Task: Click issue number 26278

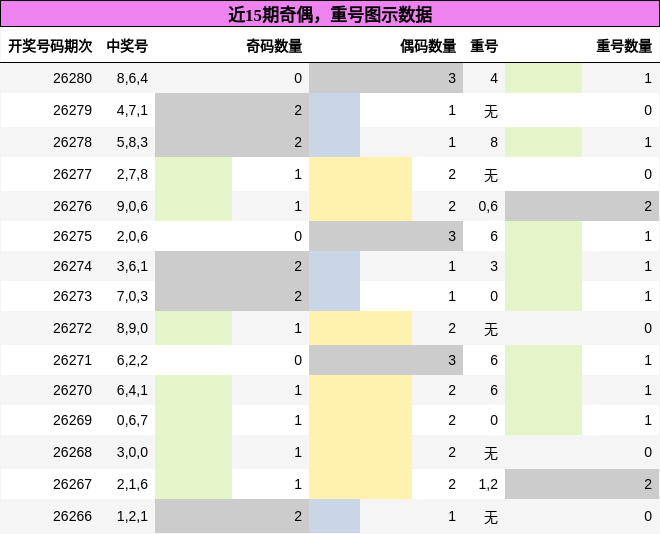Action: point(72,142)
